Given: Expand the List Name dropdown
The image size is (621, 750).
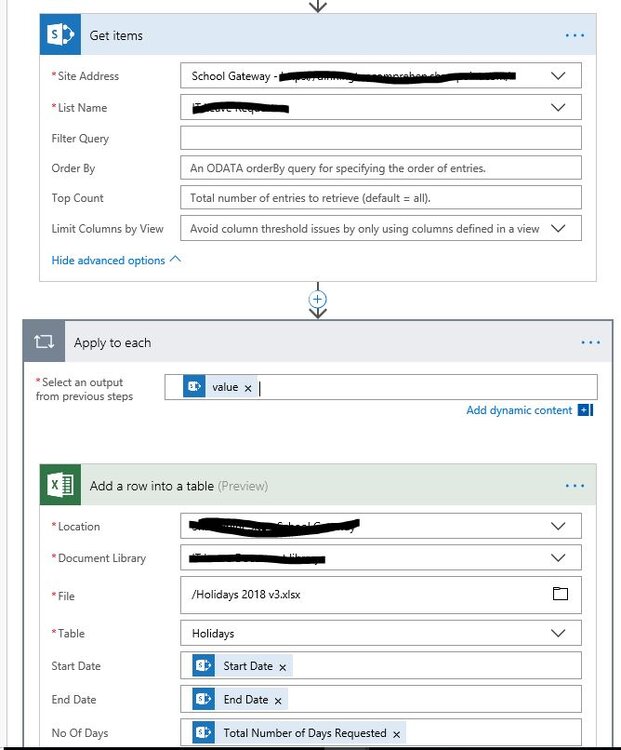Looking at the screenshot, I should [558, 108].
